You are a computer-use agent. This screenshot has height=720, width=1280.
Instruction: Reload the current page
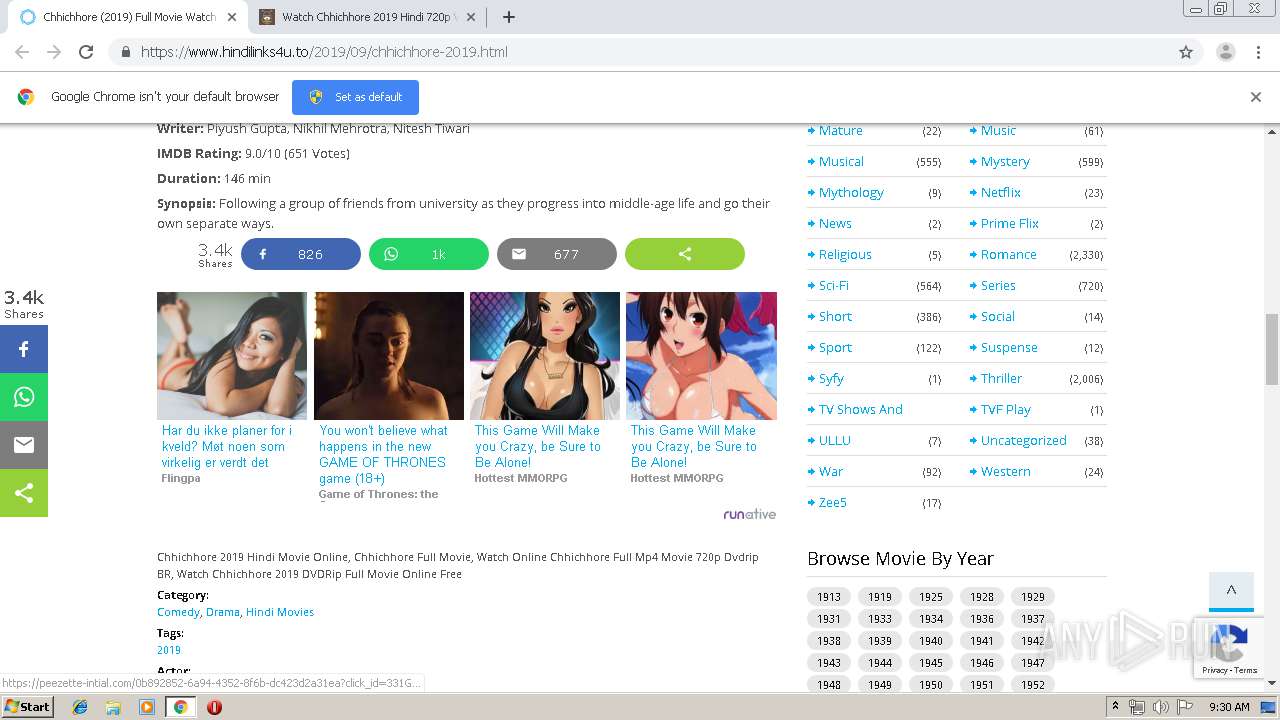pos(86,52)
